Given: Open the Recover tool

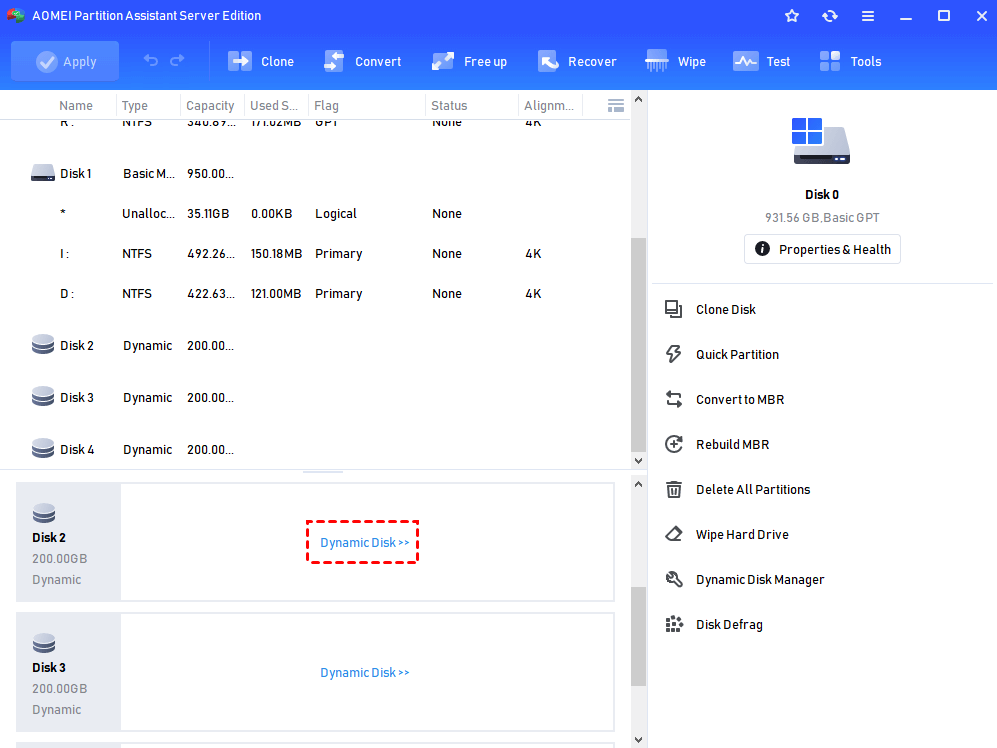Looking at the screenshot, I should (577, 61).
